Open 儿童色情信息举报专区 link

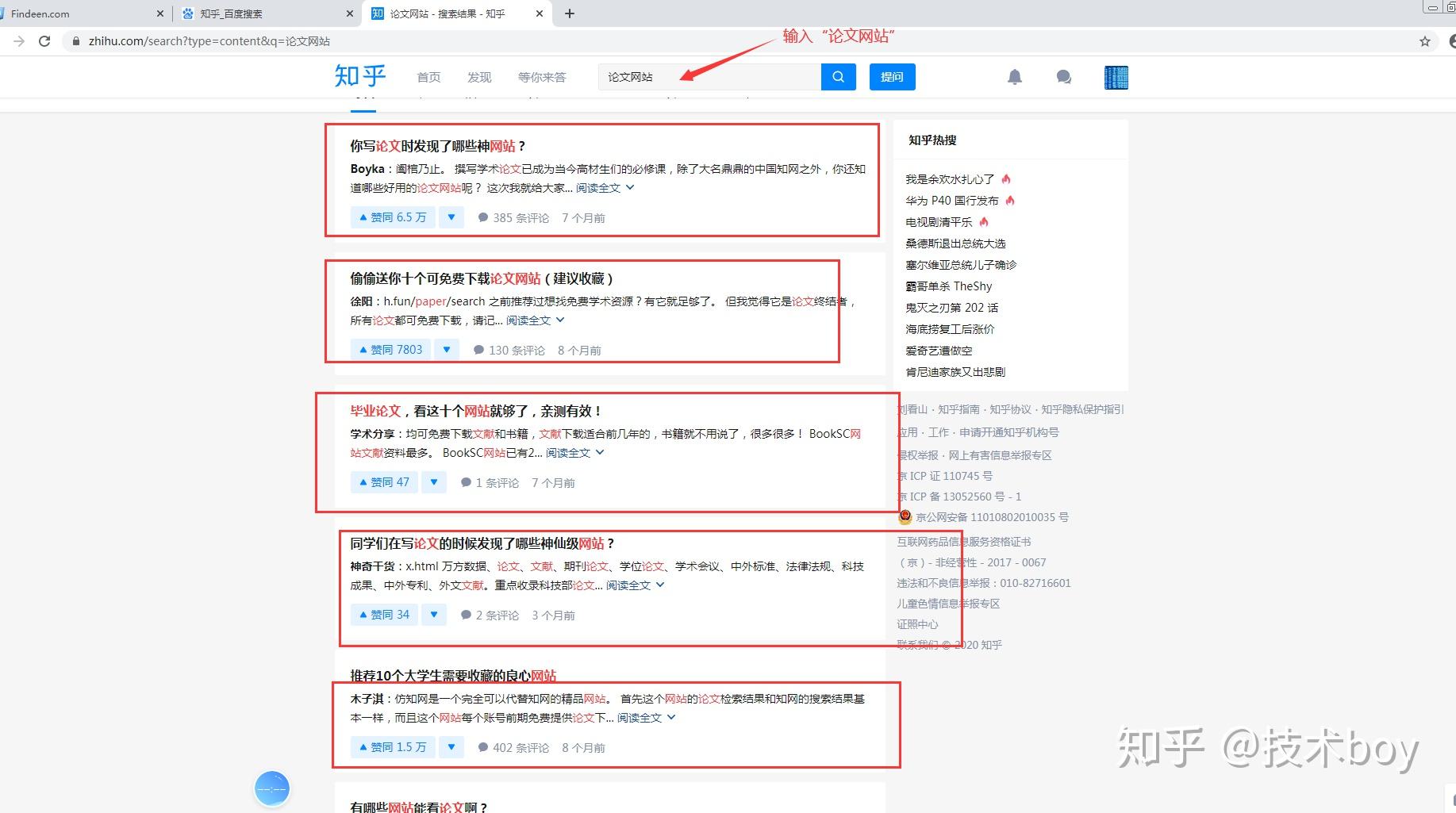pyautogui.click(x=948, y=604)
